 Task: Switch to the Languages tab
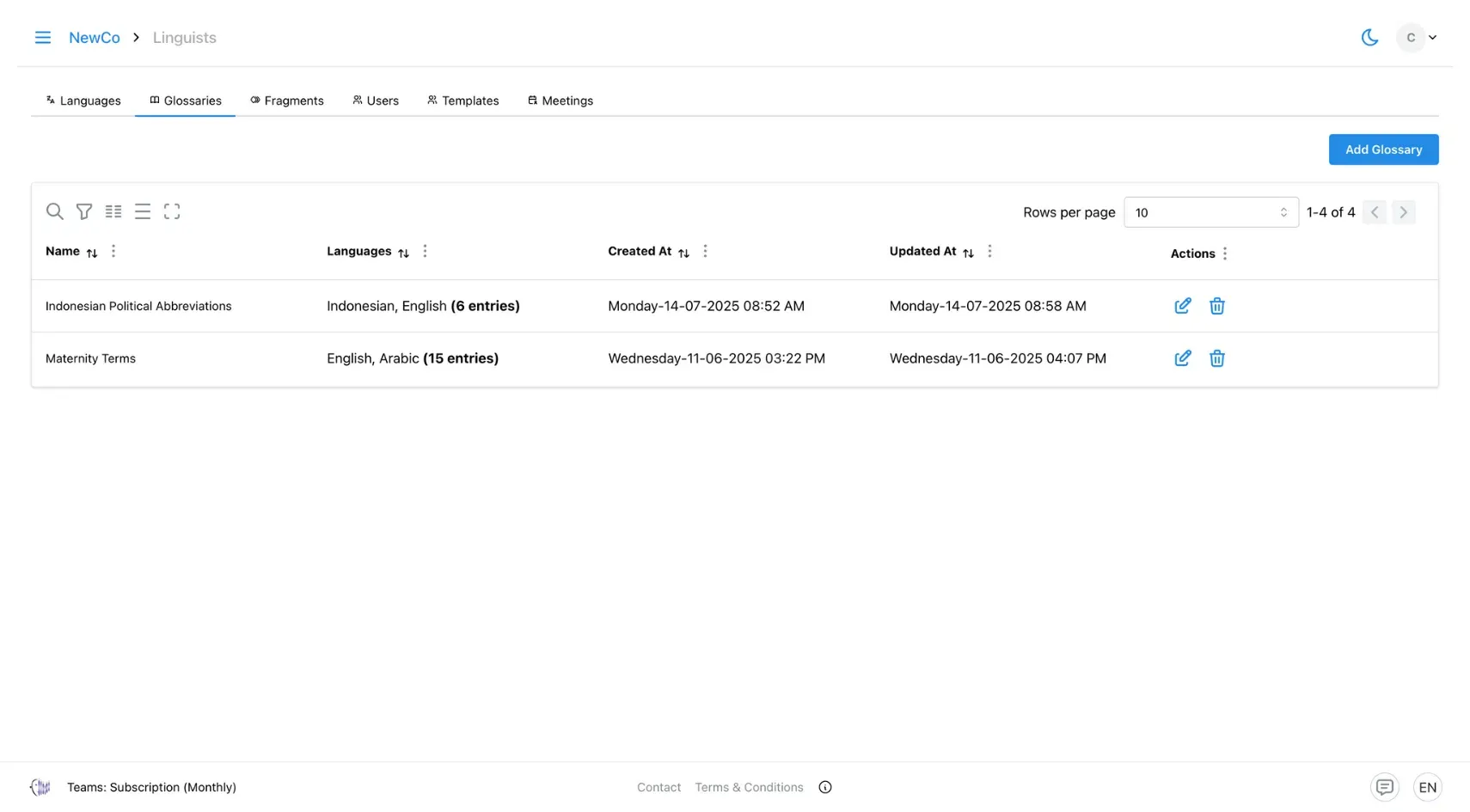83,101
